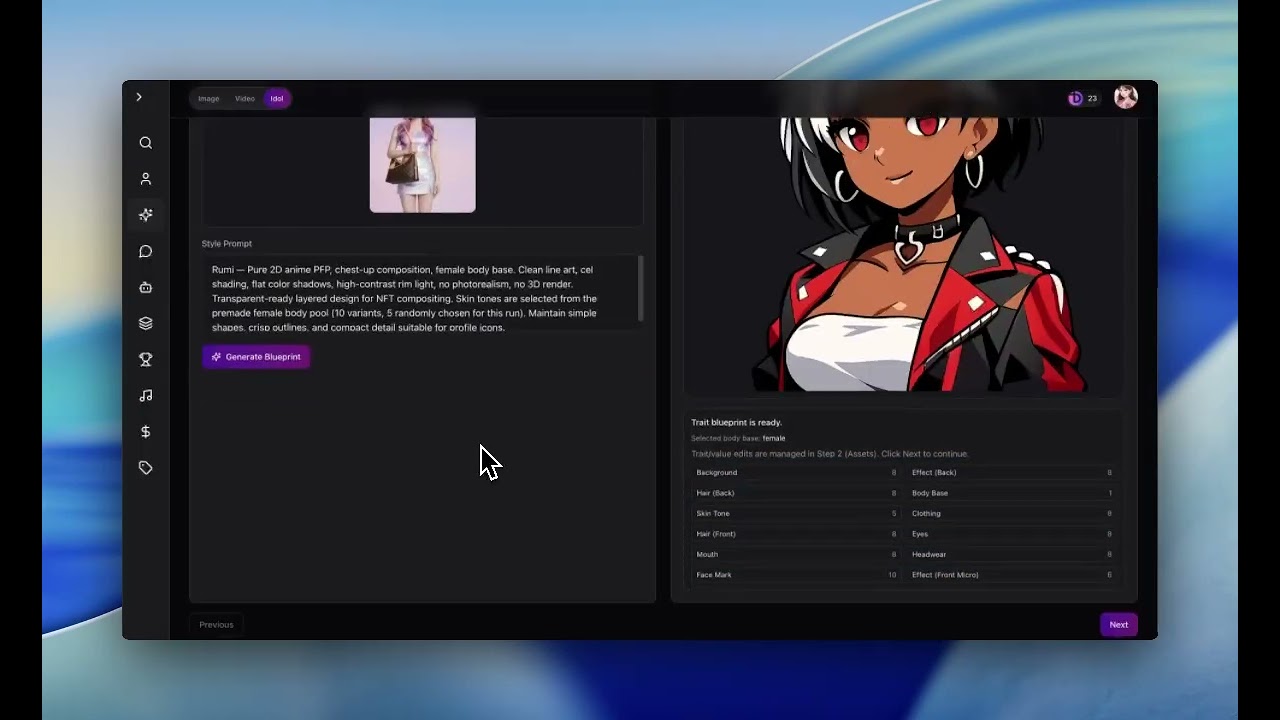Open the profile person icon in the sidebar
Viewport: 1280px width, 720px height.
tap(146, 179)
